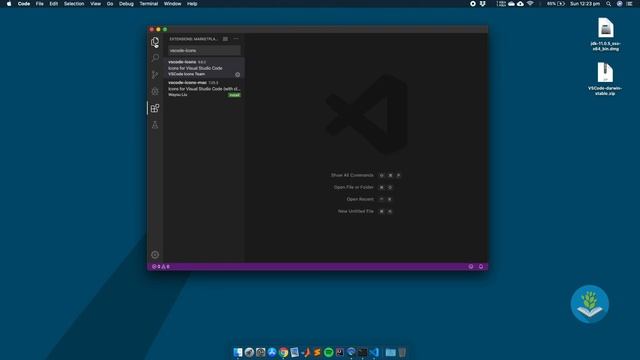Screen dimensions: 640x360
Task: Open the Help menu
Action: click(192, 4)
